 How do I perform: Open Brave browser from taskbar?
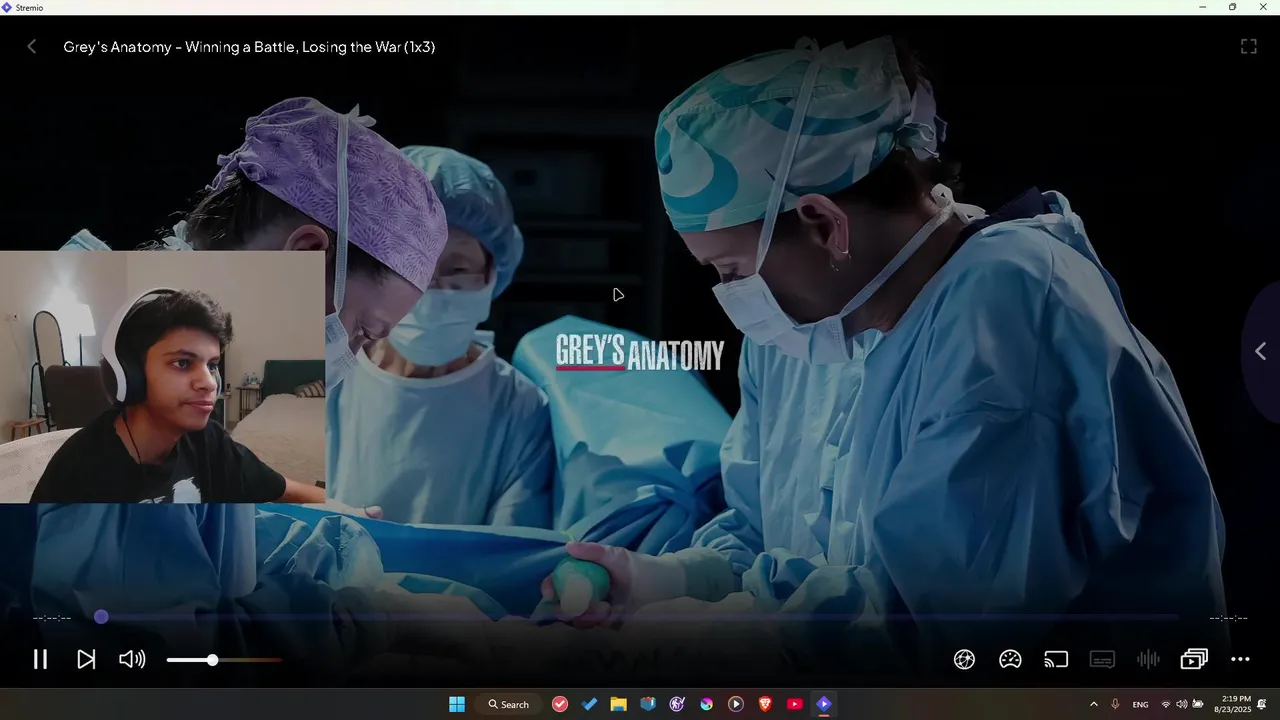coord(765,704)
